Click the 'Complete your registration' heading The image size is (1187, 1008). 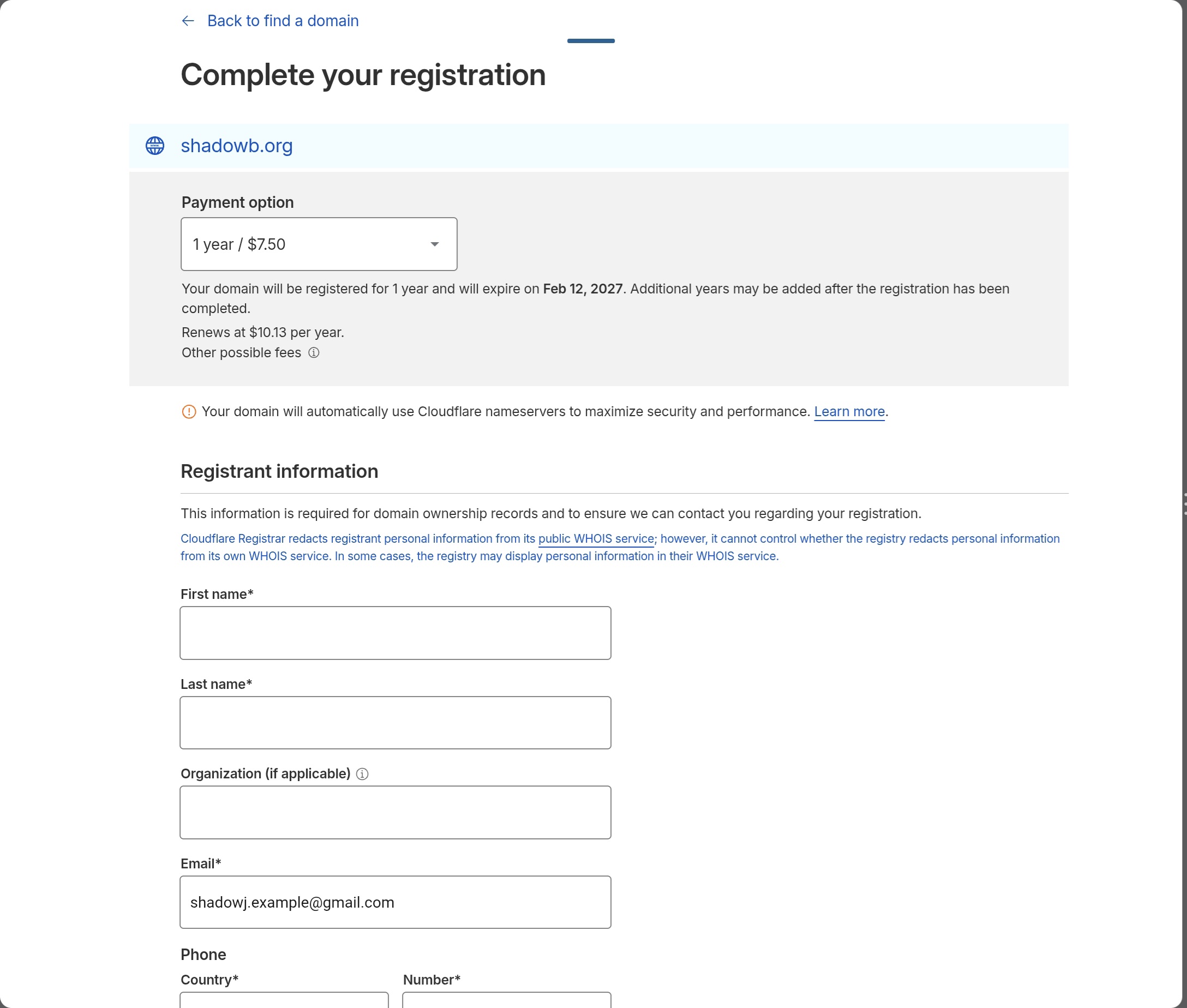tap(363, 75)
